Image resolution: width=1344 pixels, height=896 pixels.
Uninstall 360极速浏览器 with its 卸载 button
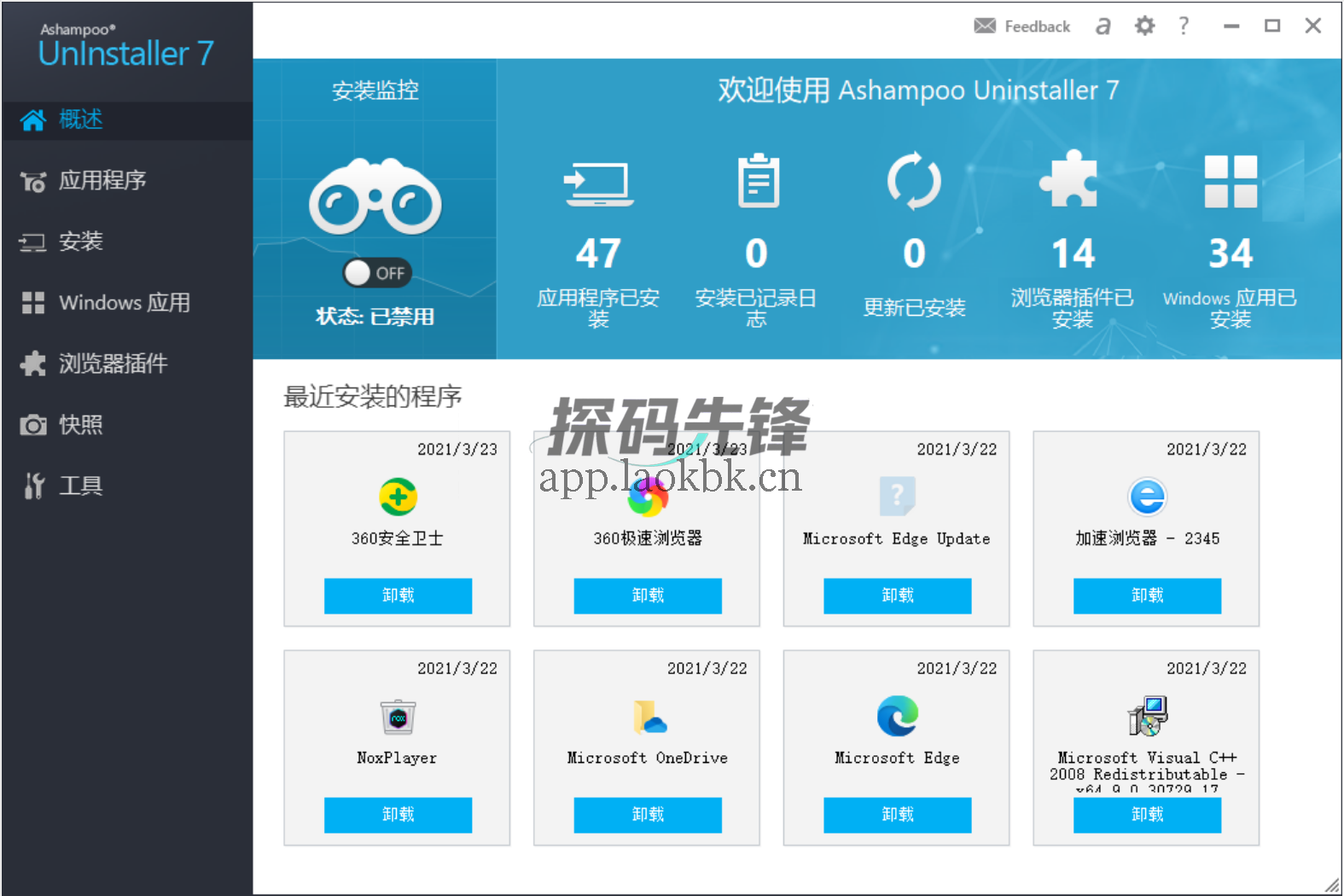648,596
